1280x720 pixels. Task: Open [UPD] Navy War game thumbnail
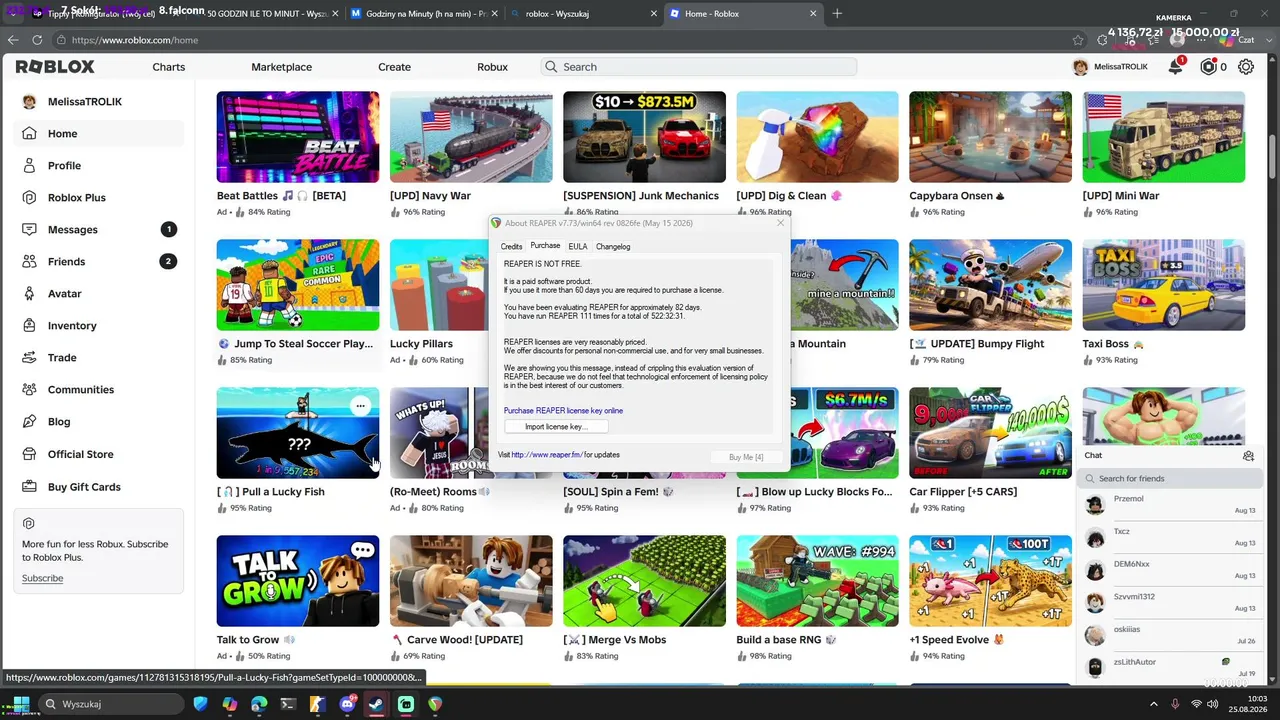click(x=471, y=137)
